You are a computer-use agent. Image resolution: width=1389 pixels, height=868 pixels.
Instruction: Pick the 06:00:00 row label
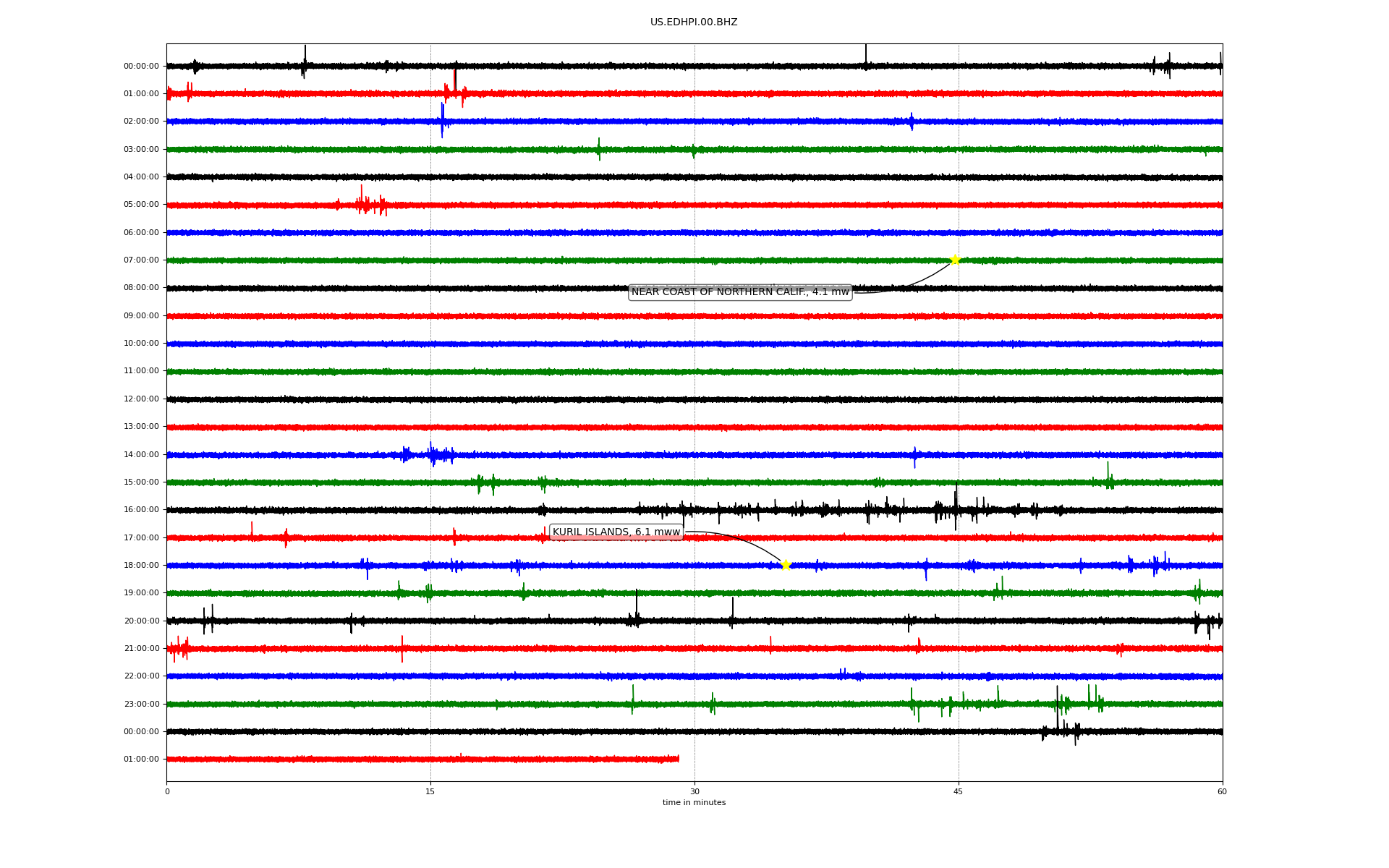(x=141, y=233)
